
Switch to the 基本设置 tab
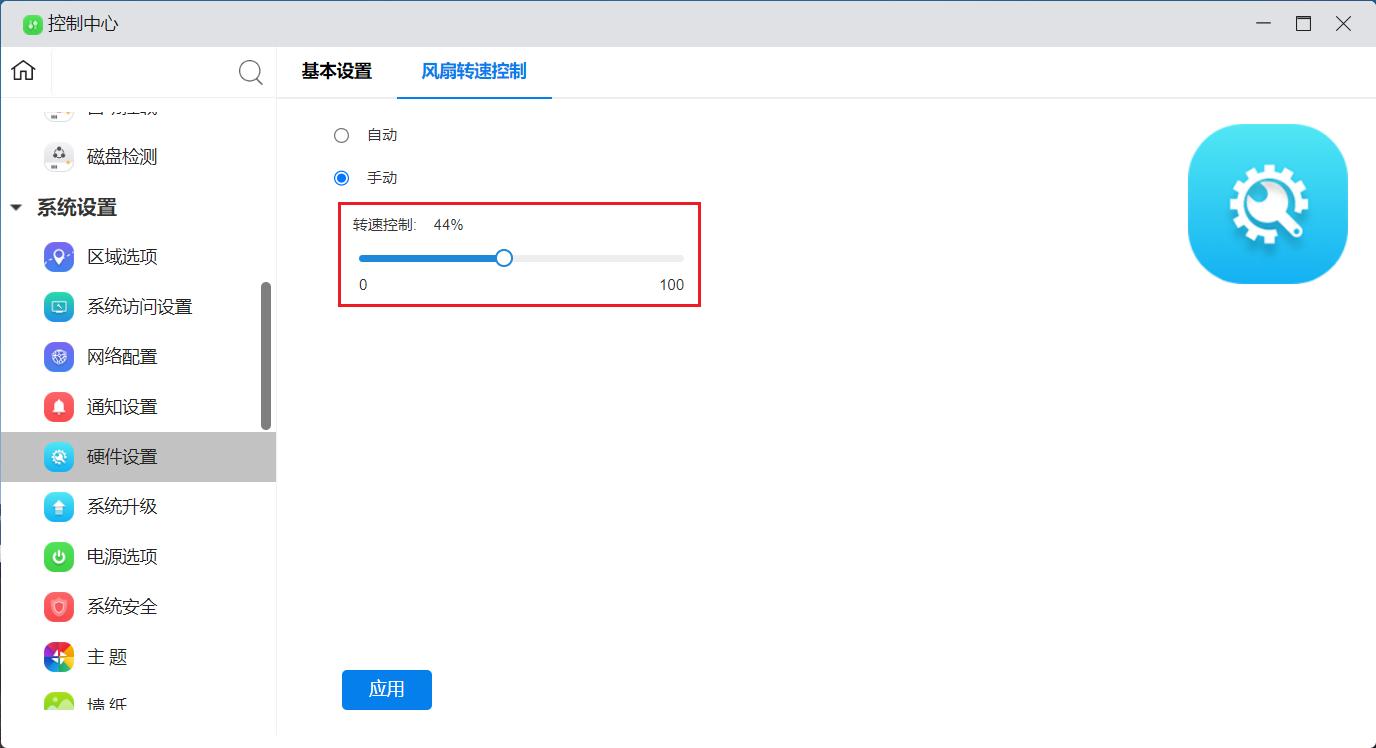(336, 71)
